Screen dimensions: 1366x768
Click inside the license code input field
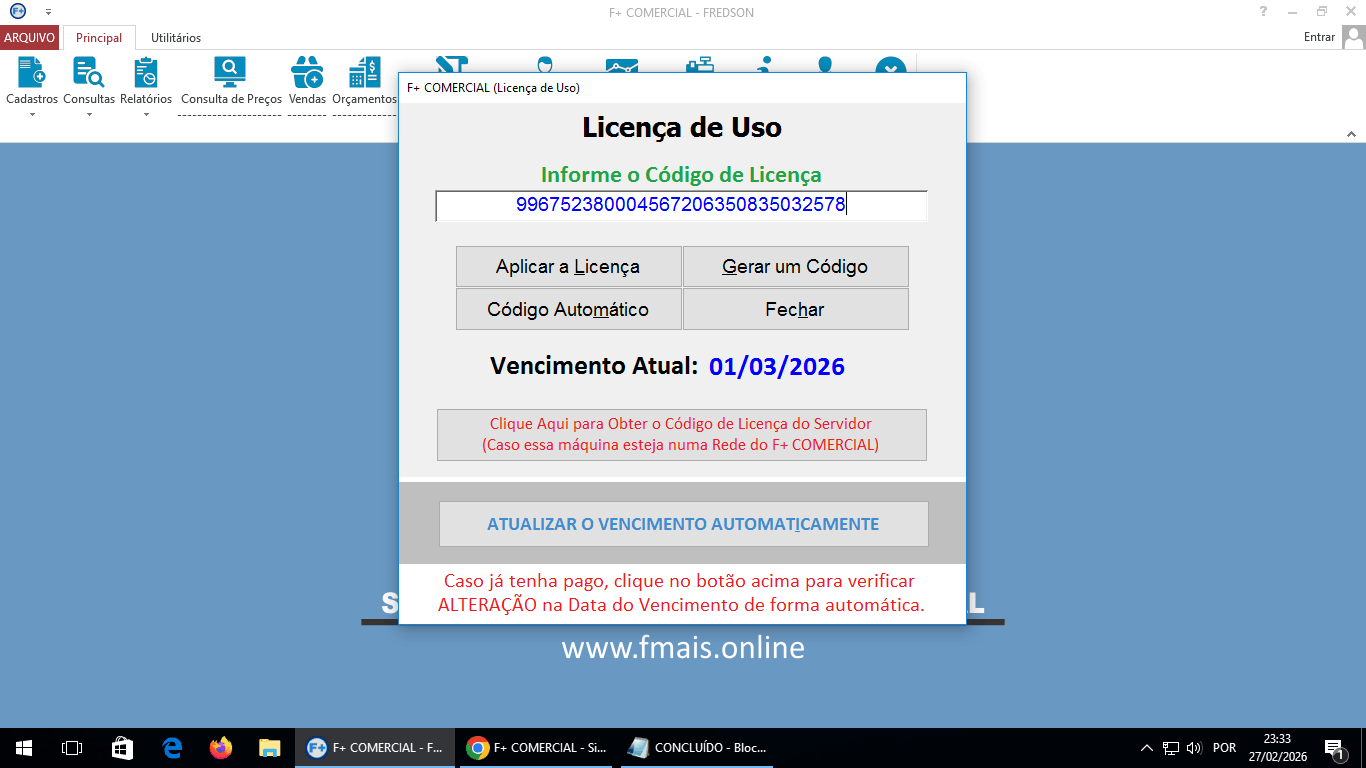point(682,205)
